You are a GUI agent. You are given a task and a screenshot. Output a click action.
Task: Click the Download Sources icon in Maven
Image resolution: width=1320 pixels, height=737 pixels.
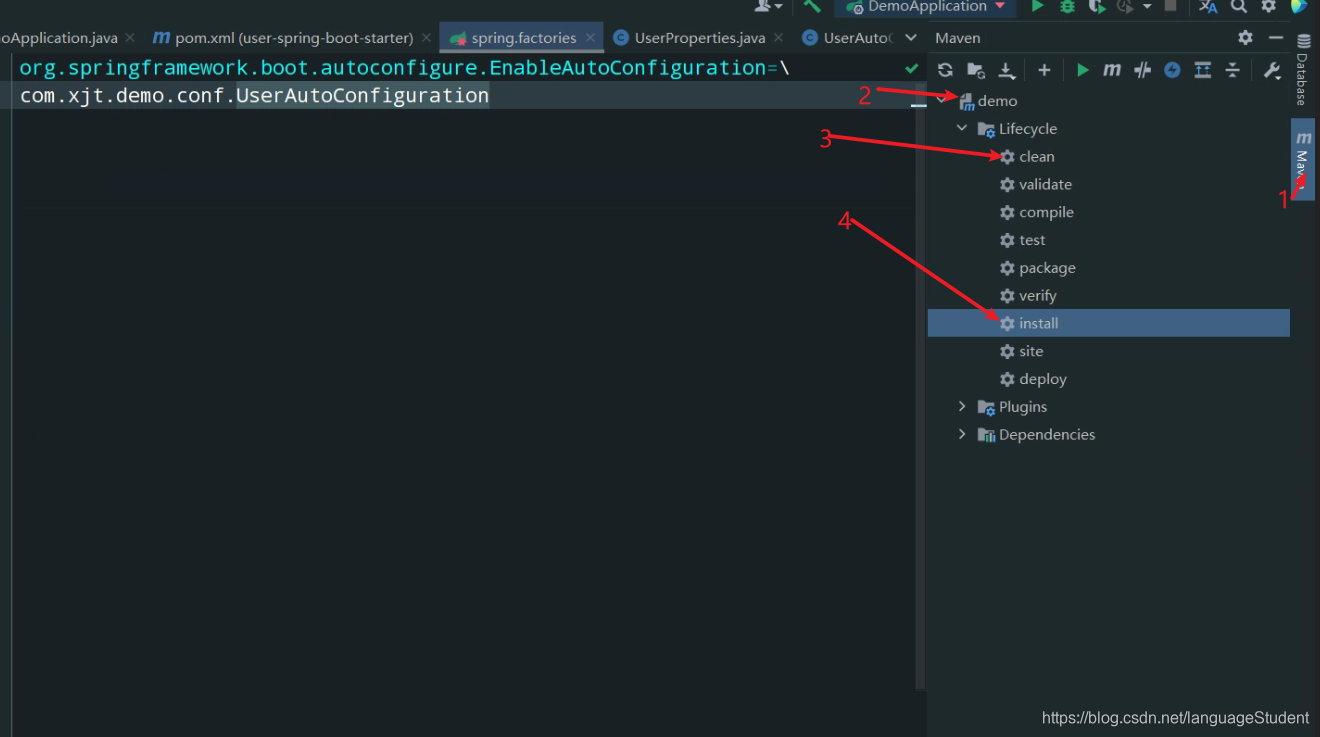point(1007,70)
